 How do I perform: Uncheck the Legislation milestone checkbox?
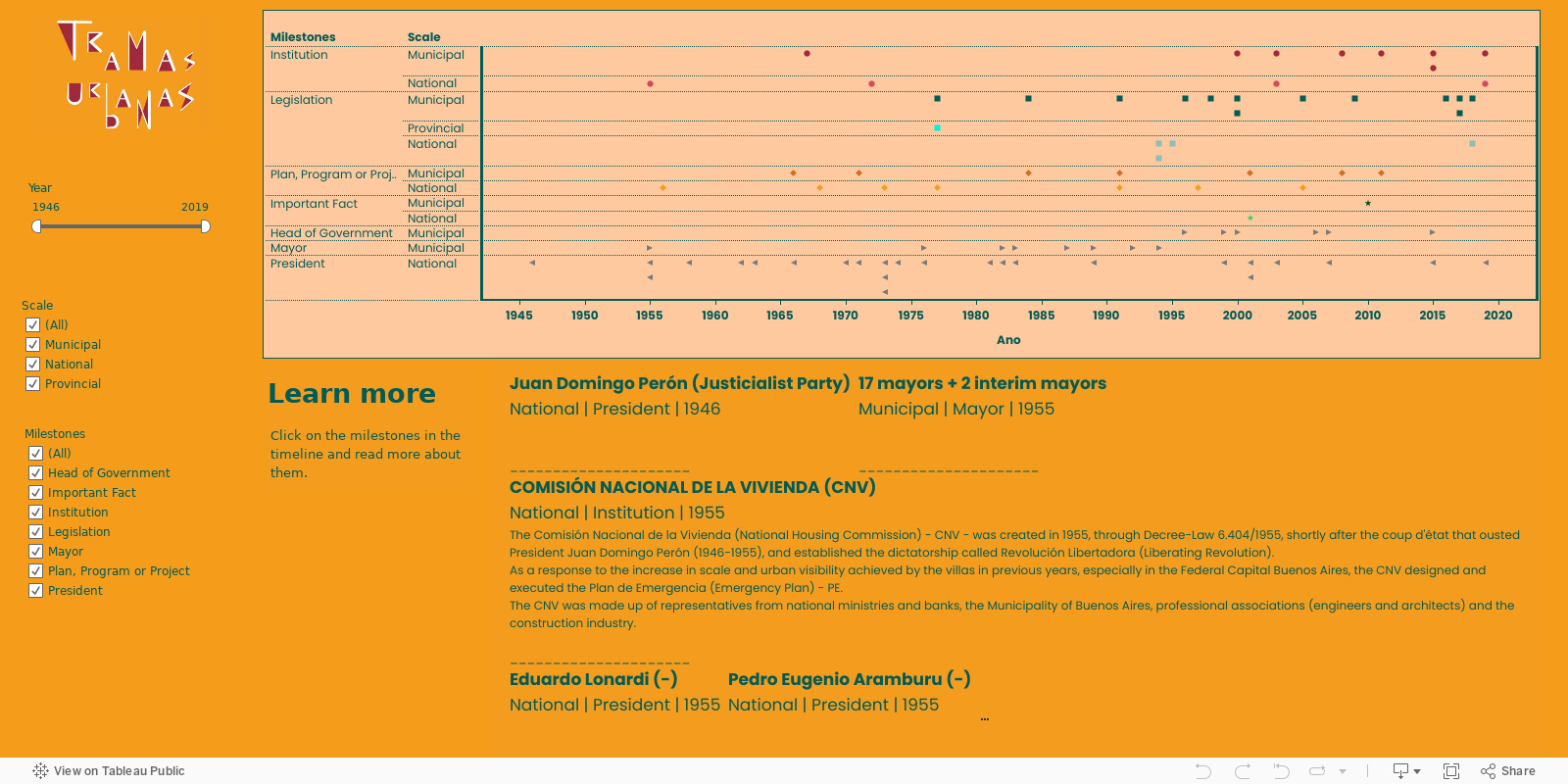click(x=35, y=531)
